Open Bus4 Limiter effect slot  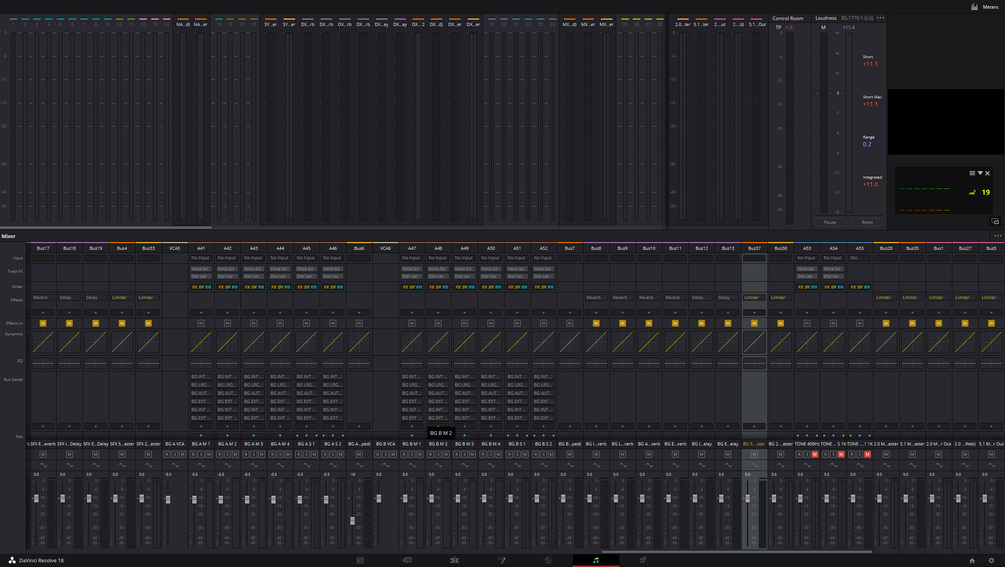click(122, 297)
